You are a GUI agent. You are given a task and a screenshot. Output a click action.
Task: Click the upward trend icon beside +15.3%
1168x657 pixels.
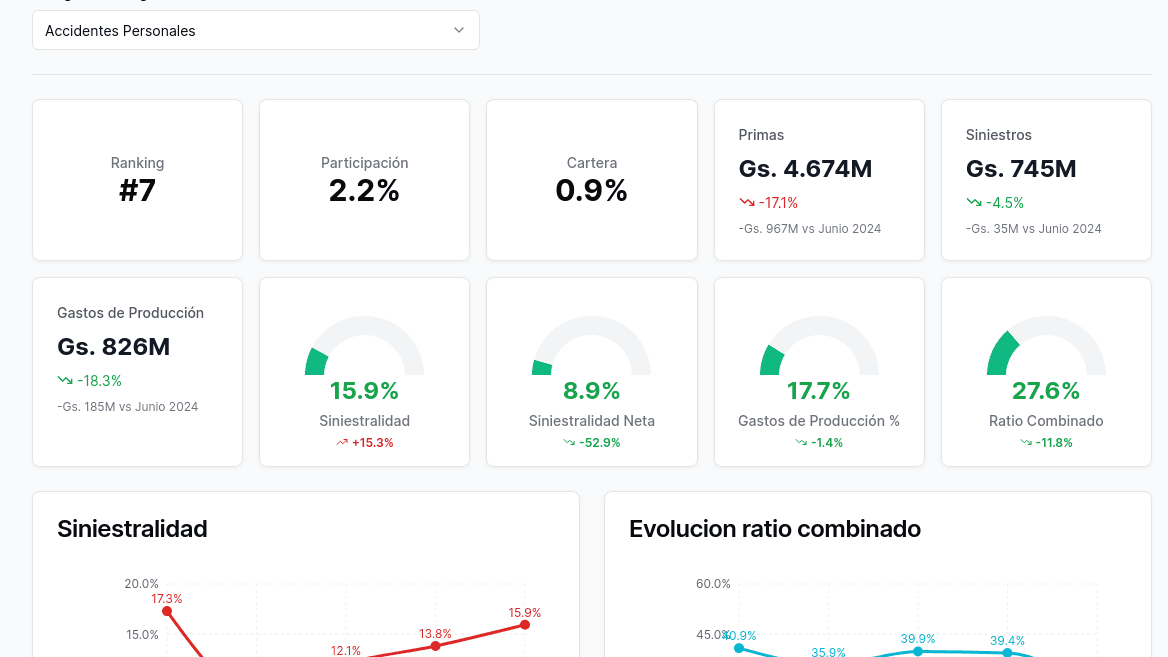coord(342,442)
